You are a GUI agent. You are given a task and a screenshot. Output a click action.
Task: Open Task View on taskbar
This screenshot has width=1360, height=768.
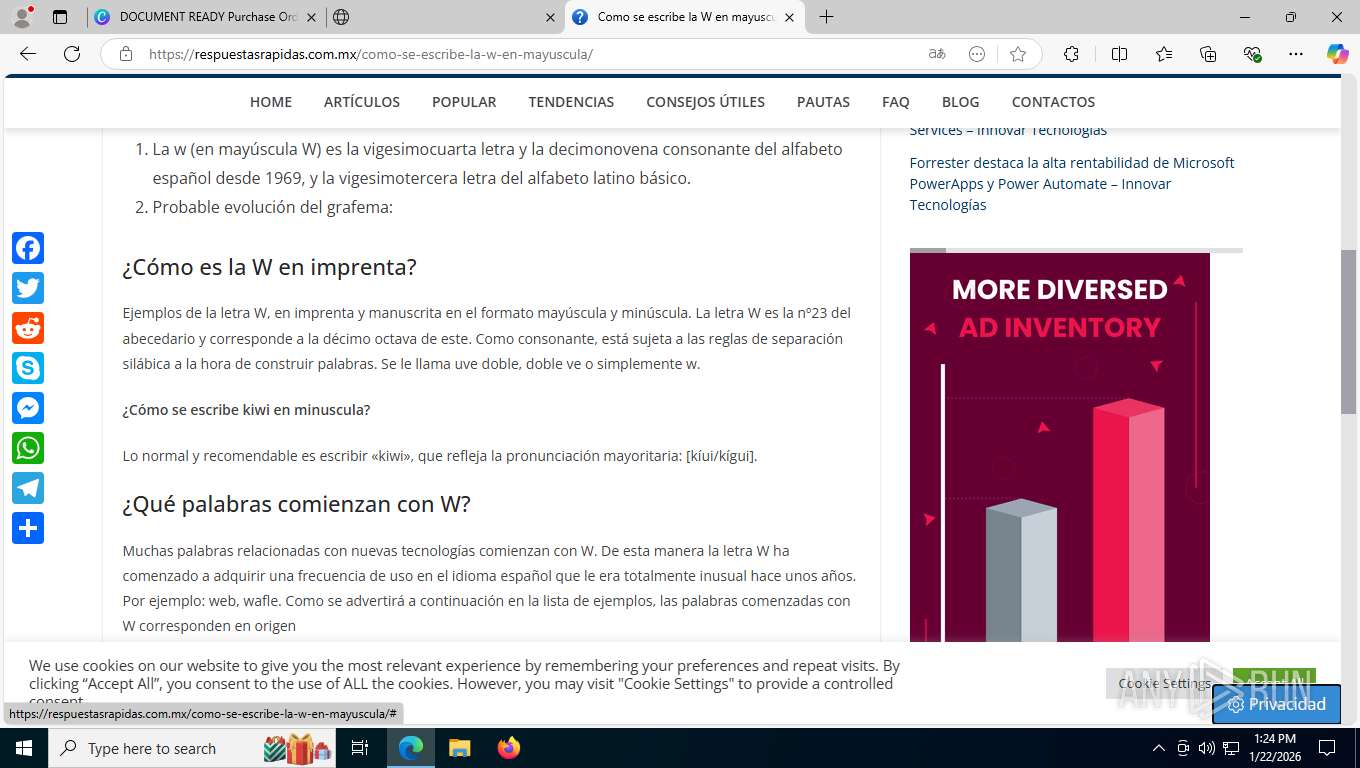360,748
